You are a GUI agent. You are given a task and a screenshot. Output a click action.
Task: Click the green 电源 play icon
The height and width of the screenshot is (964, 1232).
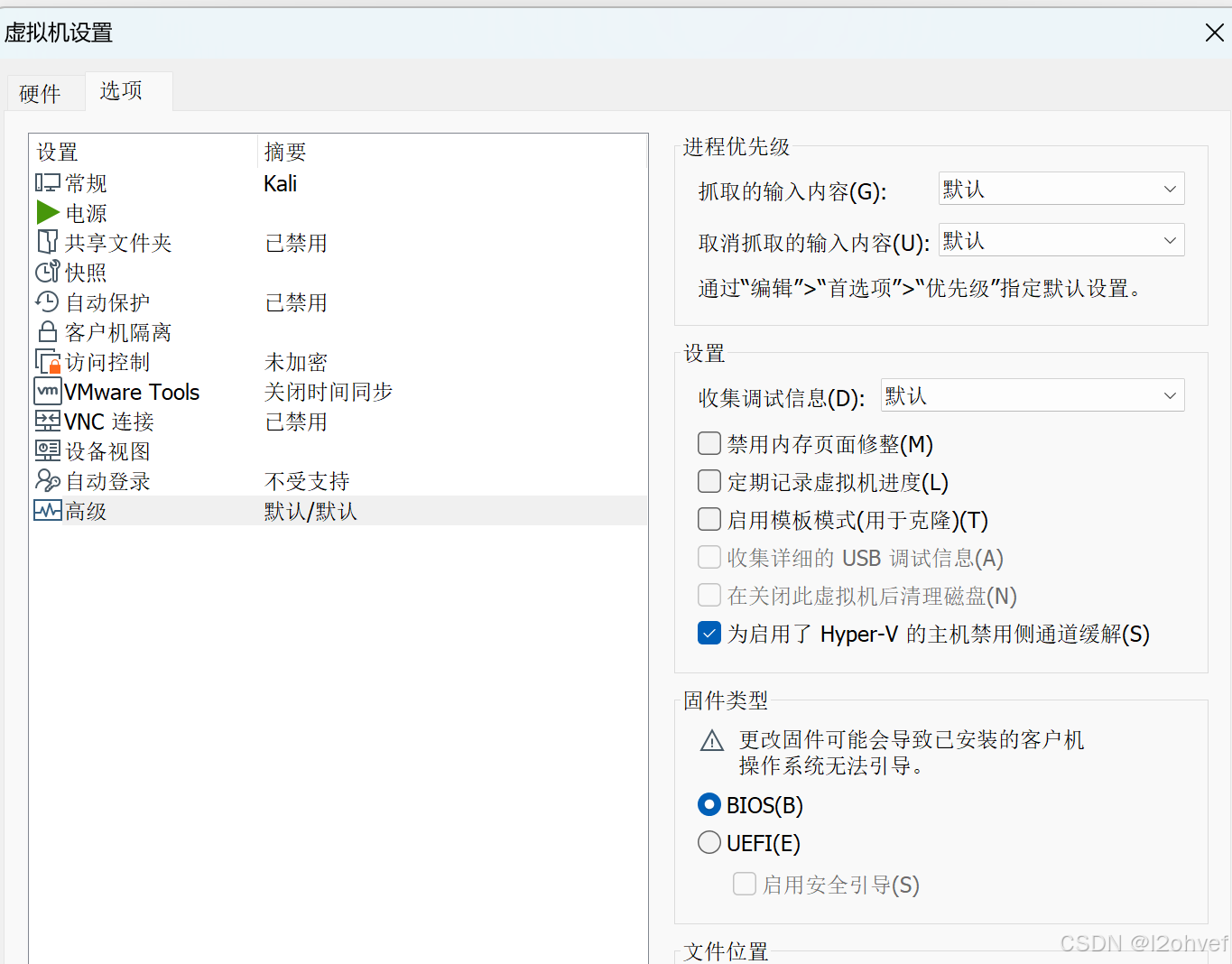click(x=48, y=213)
